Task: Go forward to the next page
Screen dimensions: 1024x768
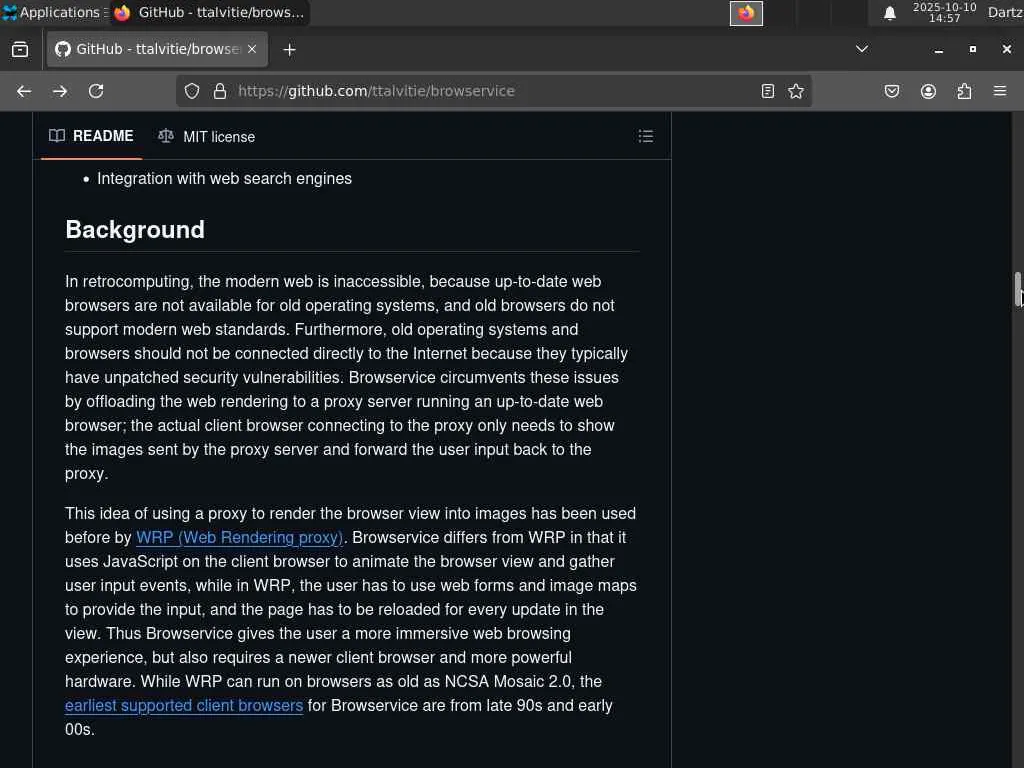Action: pyautogui.click(x=60, y=91)
